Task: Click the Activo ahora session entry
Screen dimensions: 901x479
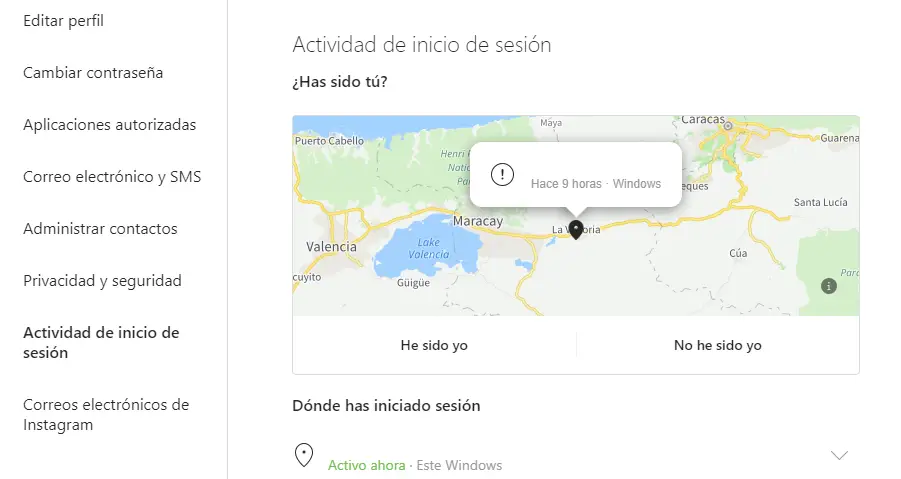Action: coord(415,465)
